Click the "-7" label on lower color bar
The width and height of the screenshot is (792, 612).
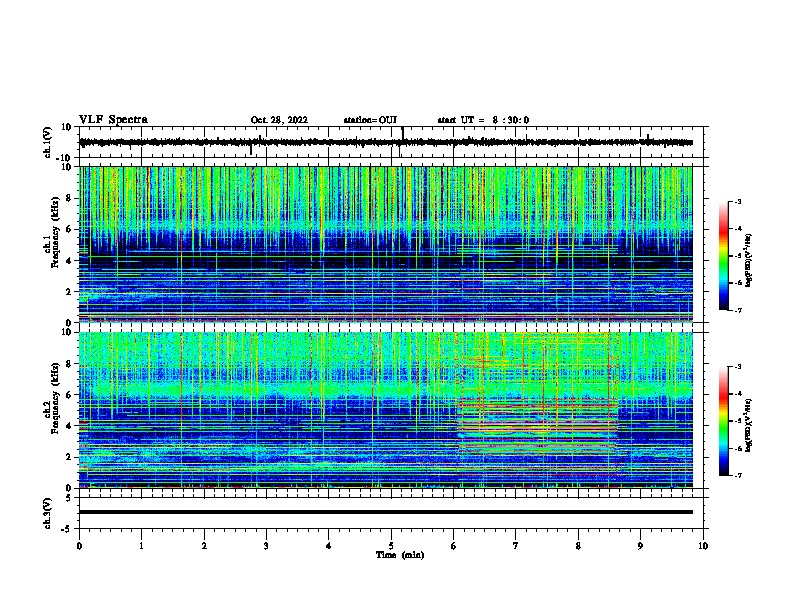pyautogui.click(x=738, y=475)
